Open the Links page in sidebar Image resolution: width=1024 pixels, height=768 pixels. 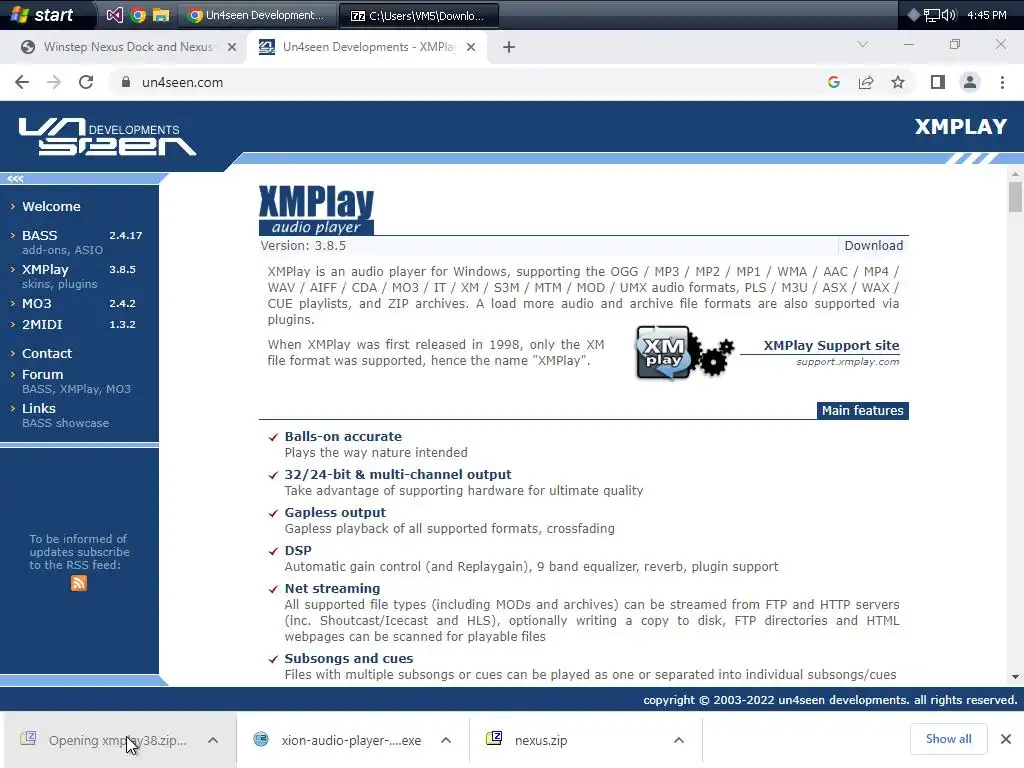[39, 408]
